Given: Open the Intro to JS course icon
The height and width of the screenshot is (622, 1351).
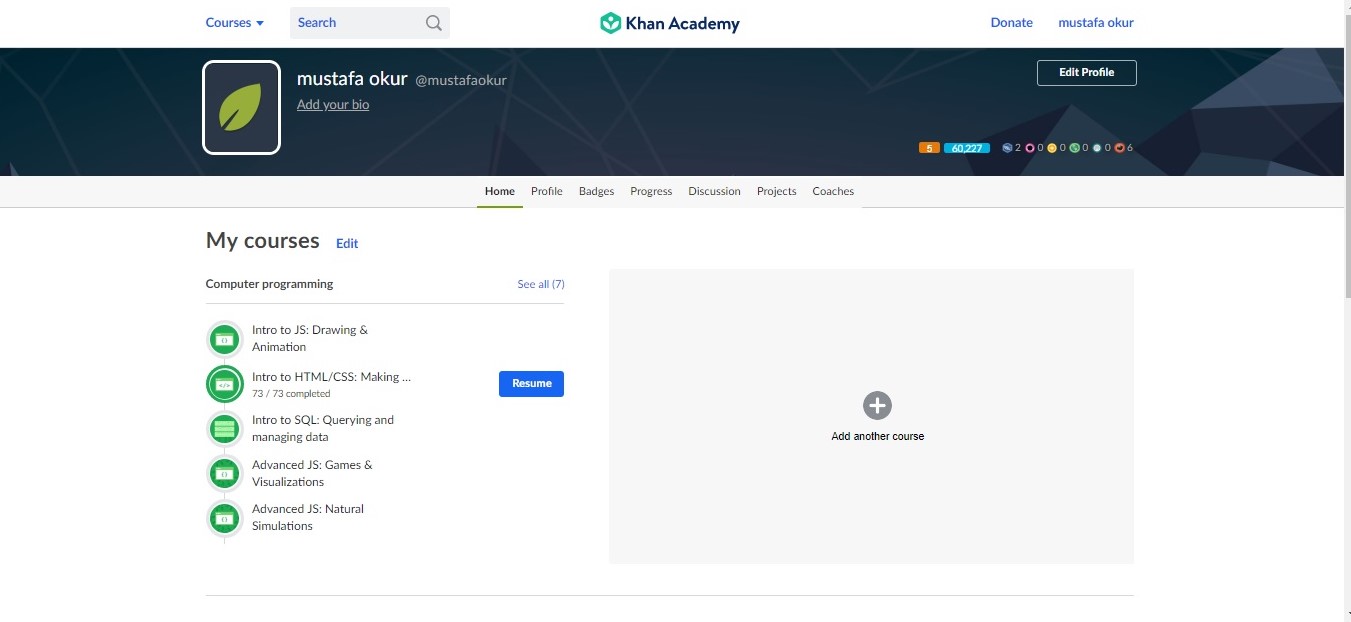Looking at the screenshot, I should 225,339.
